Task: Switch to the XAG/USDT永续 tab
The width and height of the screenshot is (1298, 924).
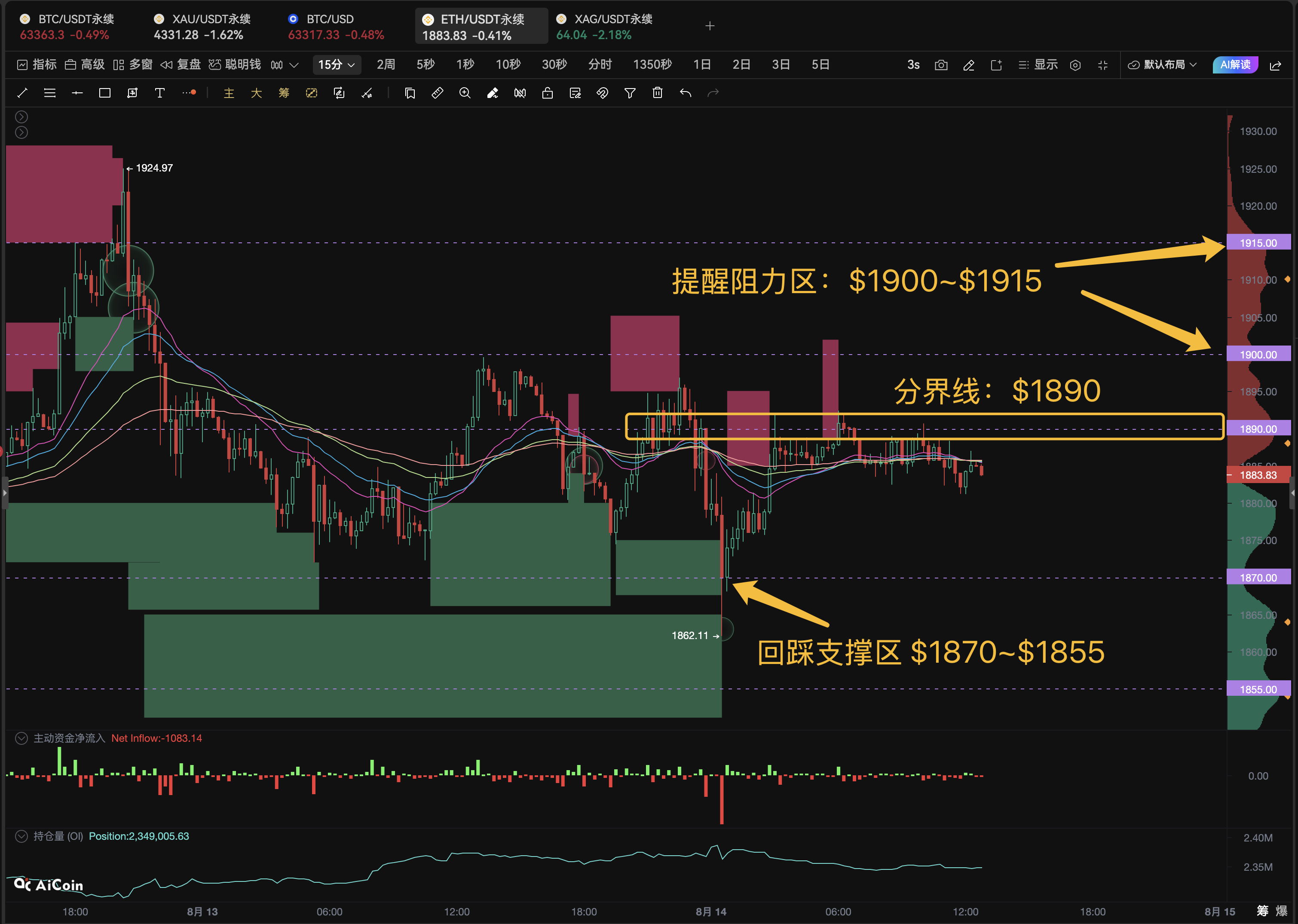Action: click(604, 27)
